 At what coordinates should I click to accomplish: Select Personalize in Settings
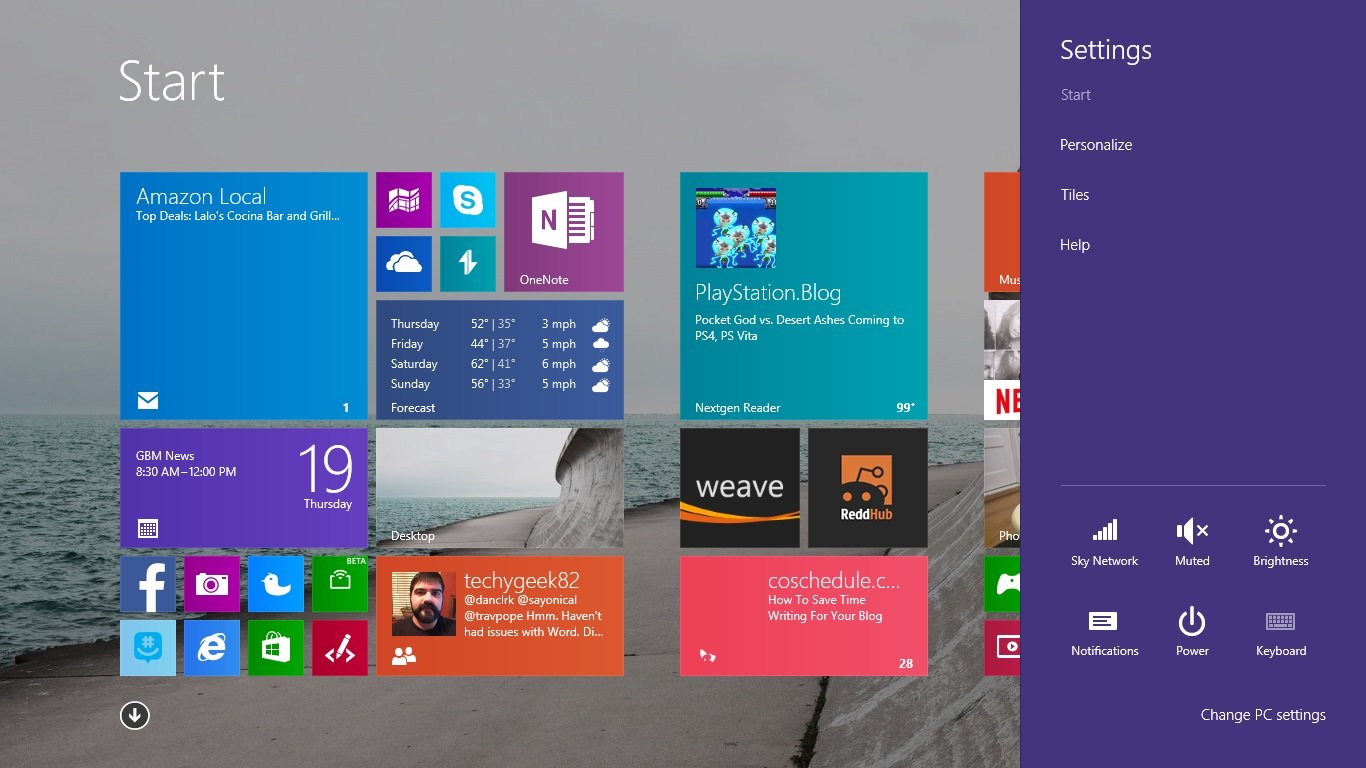pyautogui.click(x=1096, y=145)
